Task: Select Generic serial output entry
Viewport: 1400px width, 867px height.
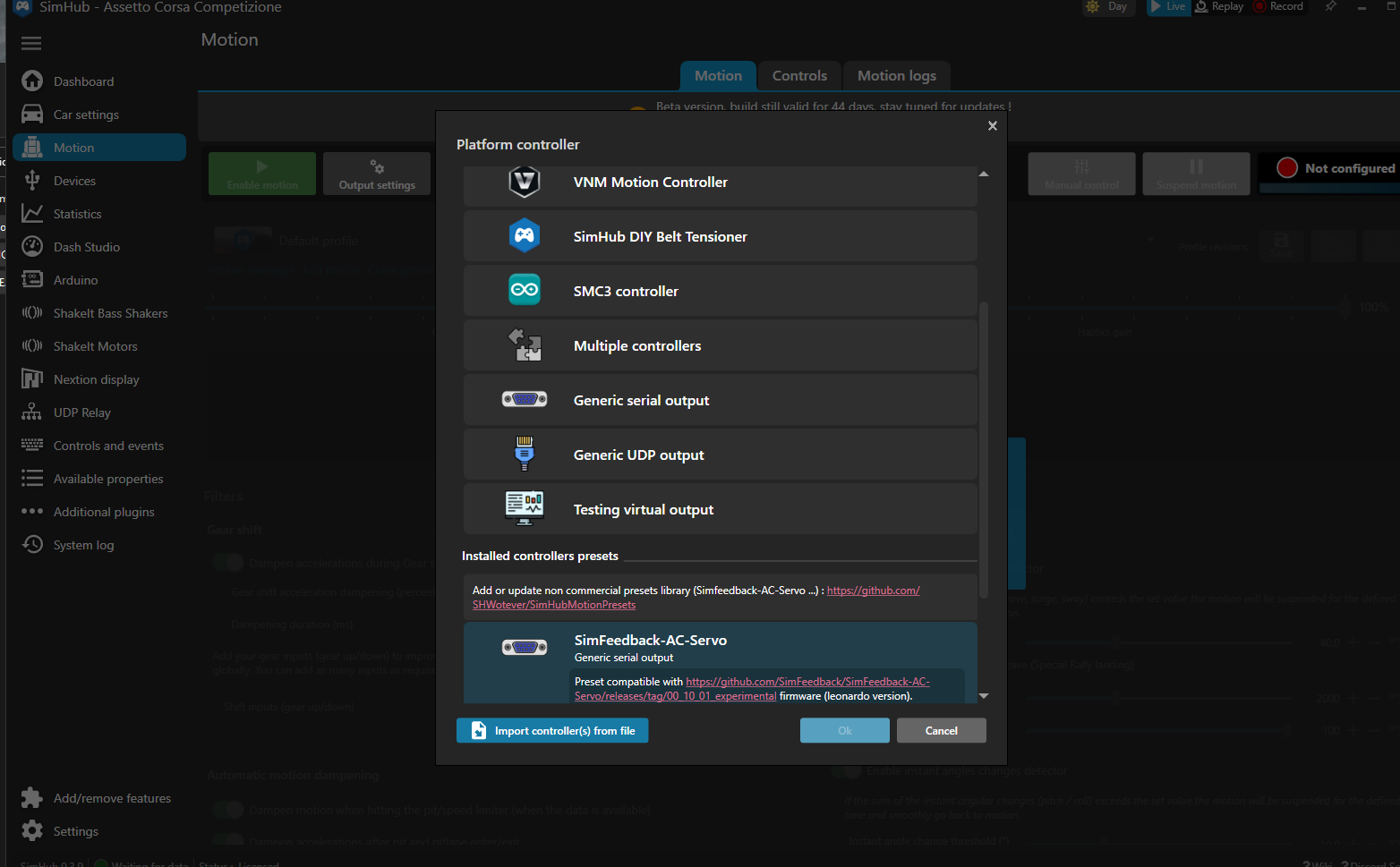Action: click(720, 400)
